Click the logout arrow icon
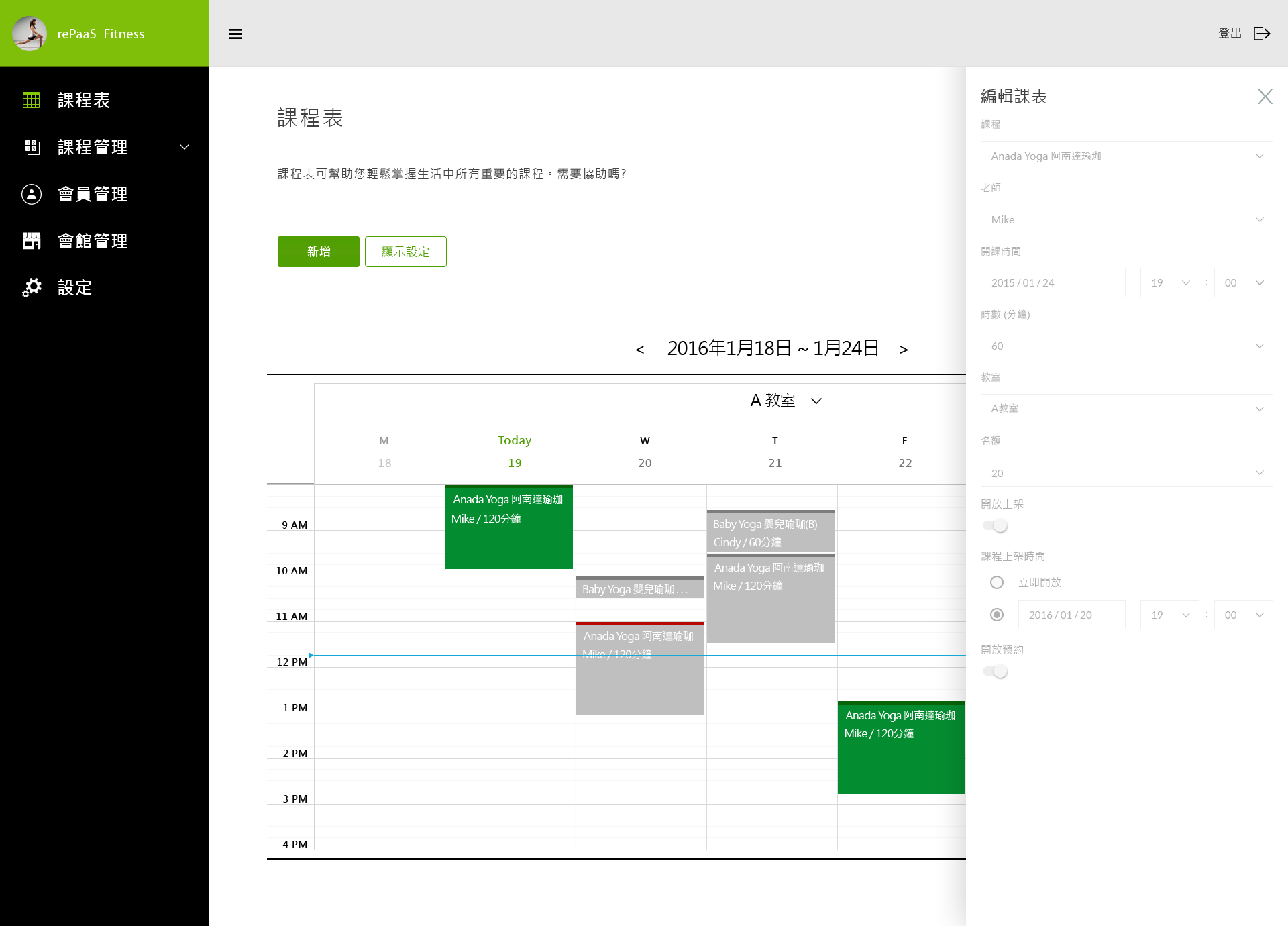This screenshot has height=926, width=1288. pyautogui.click(x=1262, y=34)
